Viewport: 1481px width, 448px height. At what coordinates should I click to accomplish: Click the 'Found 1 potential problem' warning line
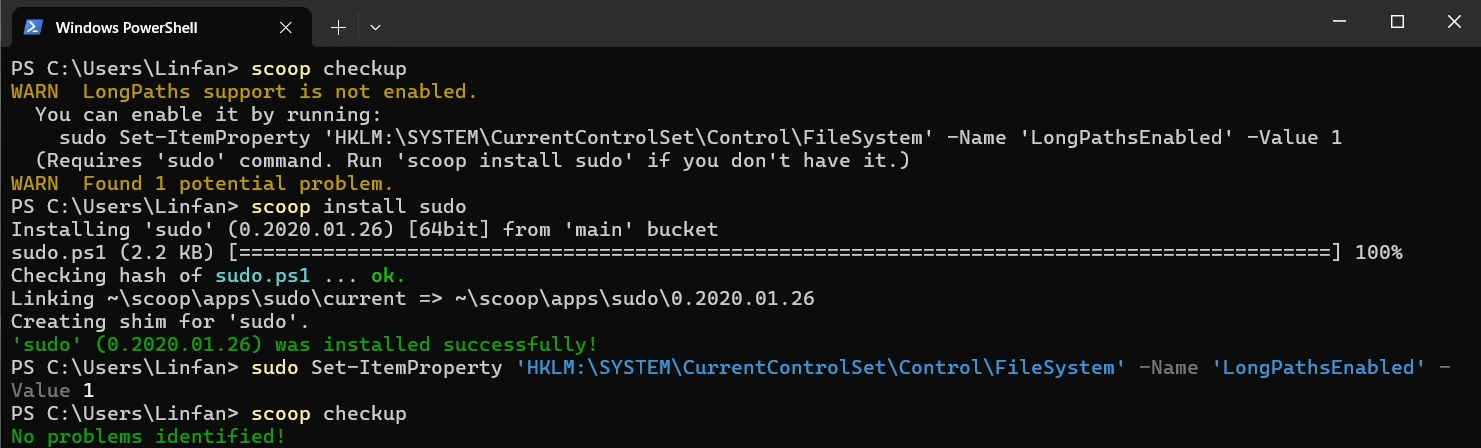click(238, 184)
